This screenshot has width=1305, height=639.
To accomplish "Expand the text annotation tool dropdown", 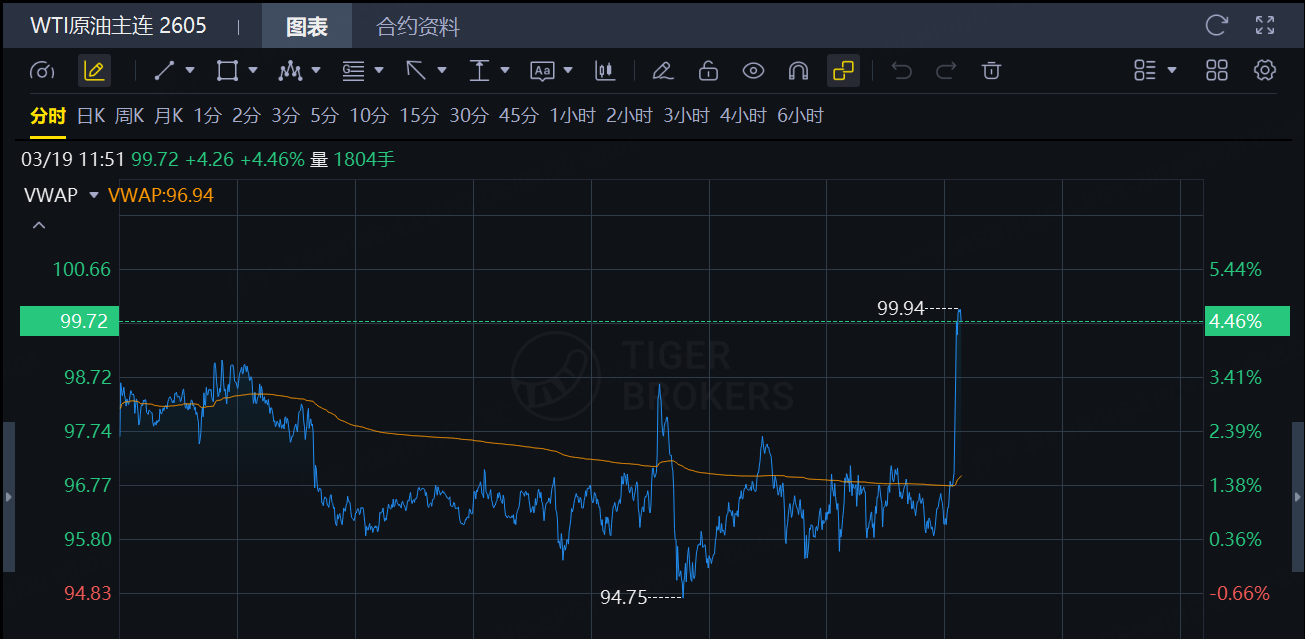I will pyautogui.click(x=568, y=70).
